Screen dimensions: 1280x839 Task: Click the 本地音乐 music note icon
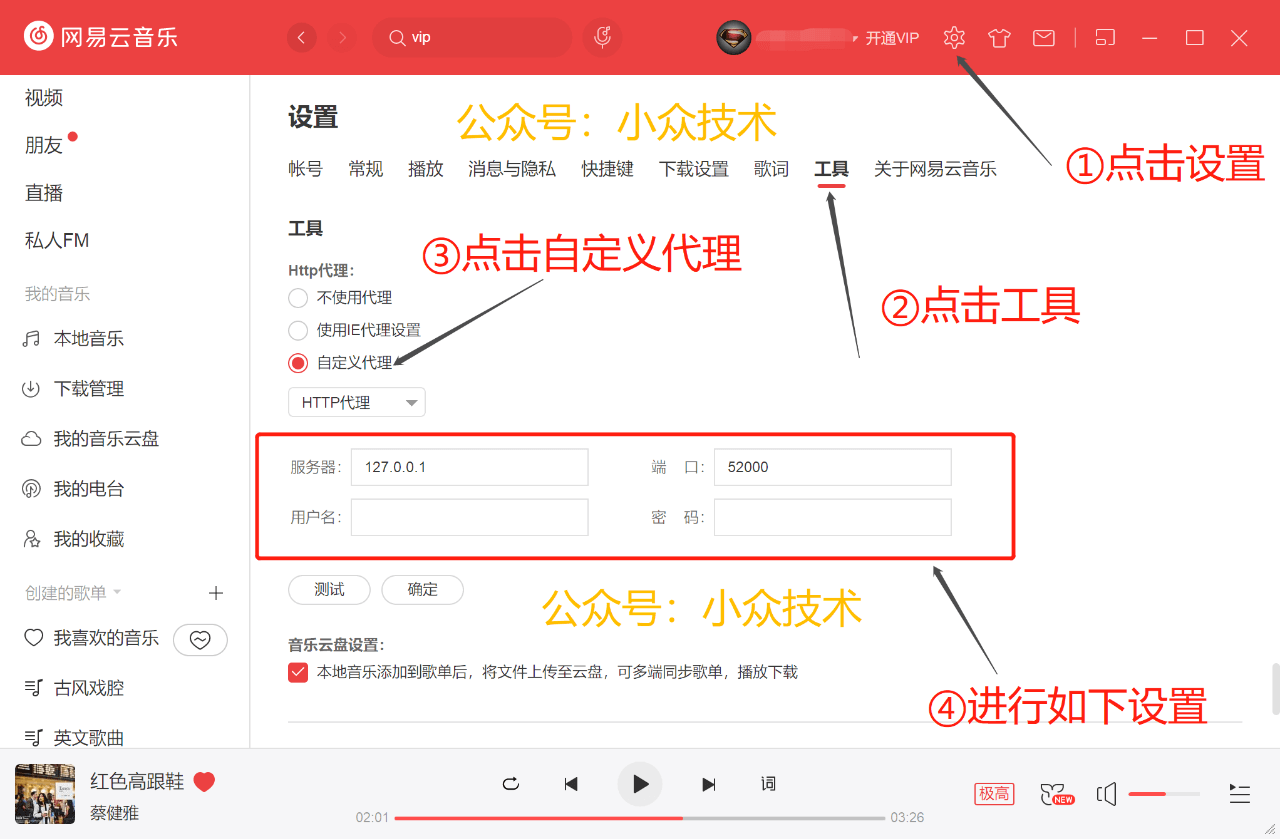pos(32,339)
